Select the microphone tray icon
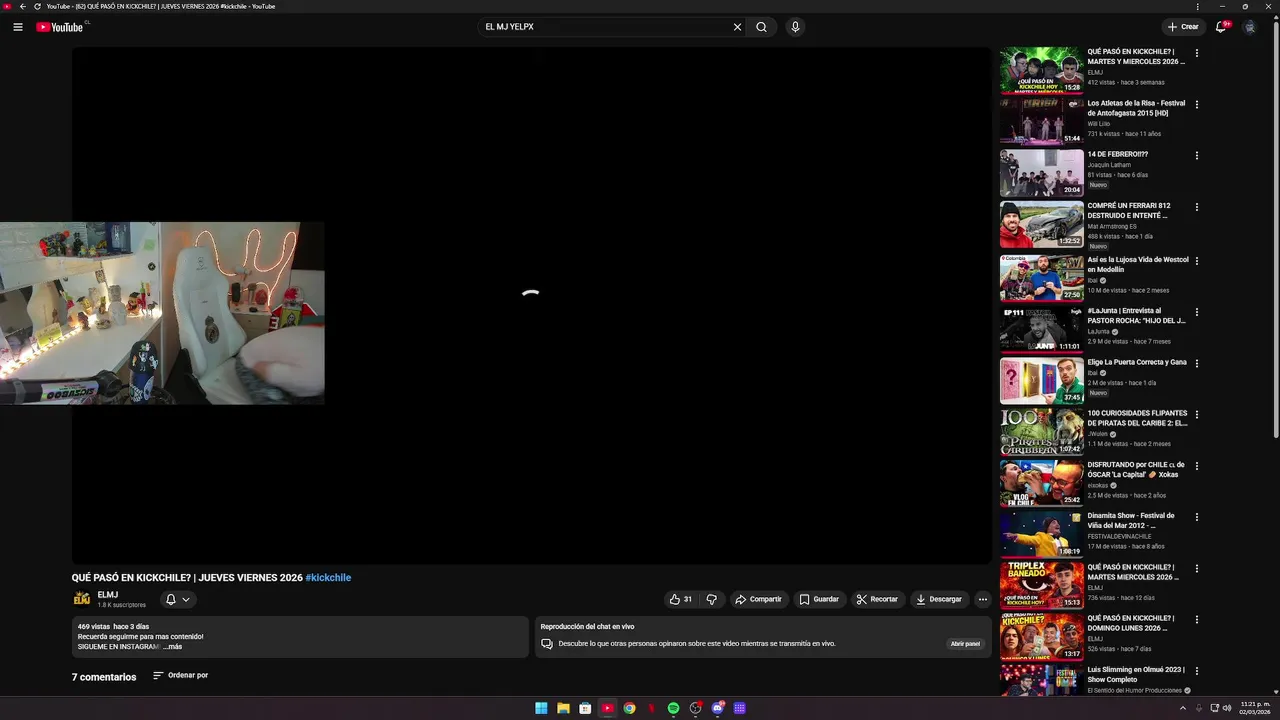Screen dimensions: 1280x720 pos(1198,708)
